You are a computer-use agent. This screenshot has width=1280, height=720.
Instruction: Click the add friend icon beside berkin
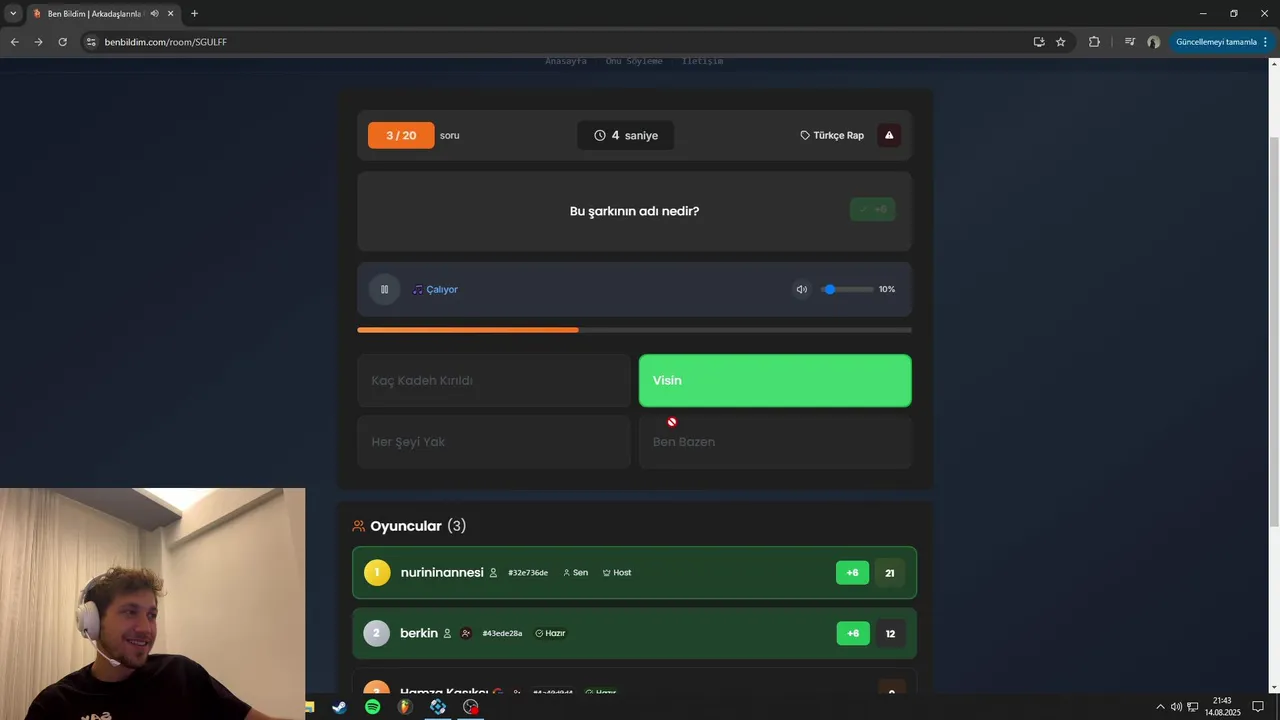466,633
